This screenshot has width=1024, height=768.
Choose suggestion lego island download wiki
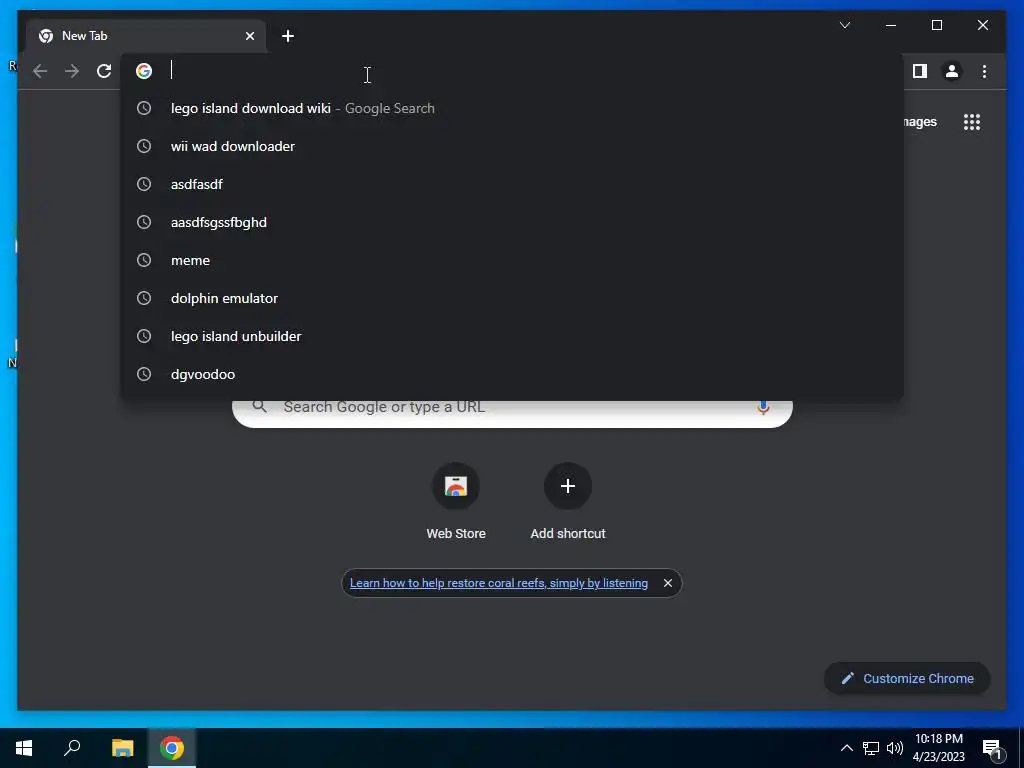tap(512, 108)
